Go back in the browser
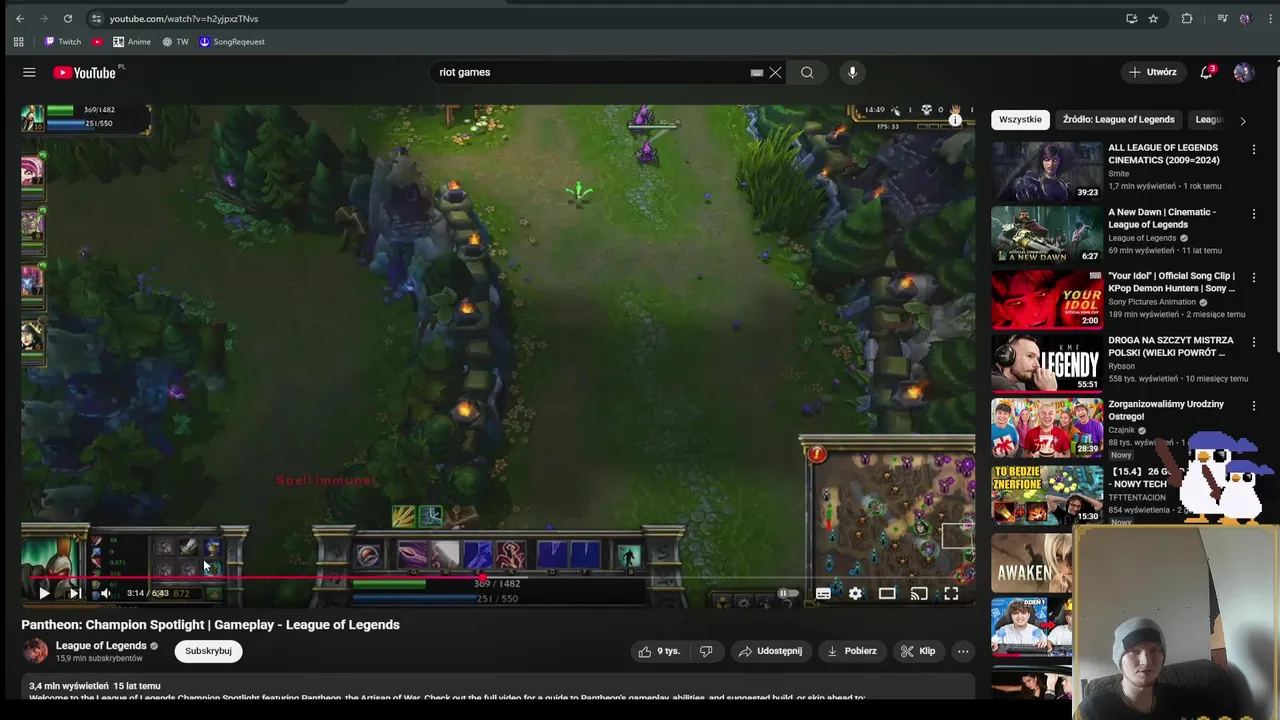The width and height of the screenshot is (1280, 720). tap(20, 18)
